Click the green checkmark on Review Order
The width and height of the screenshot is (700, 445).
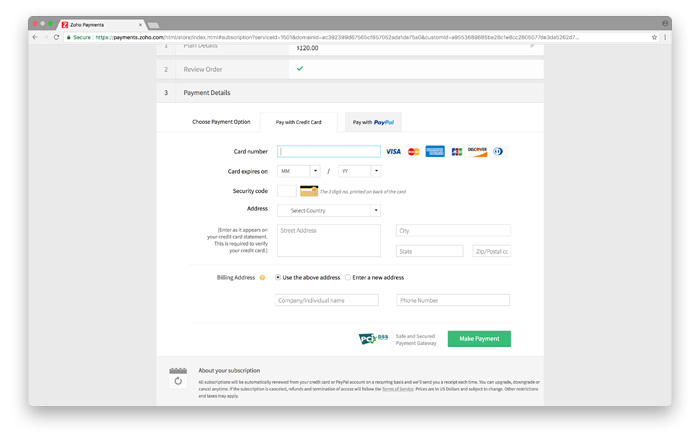[300, 69]
